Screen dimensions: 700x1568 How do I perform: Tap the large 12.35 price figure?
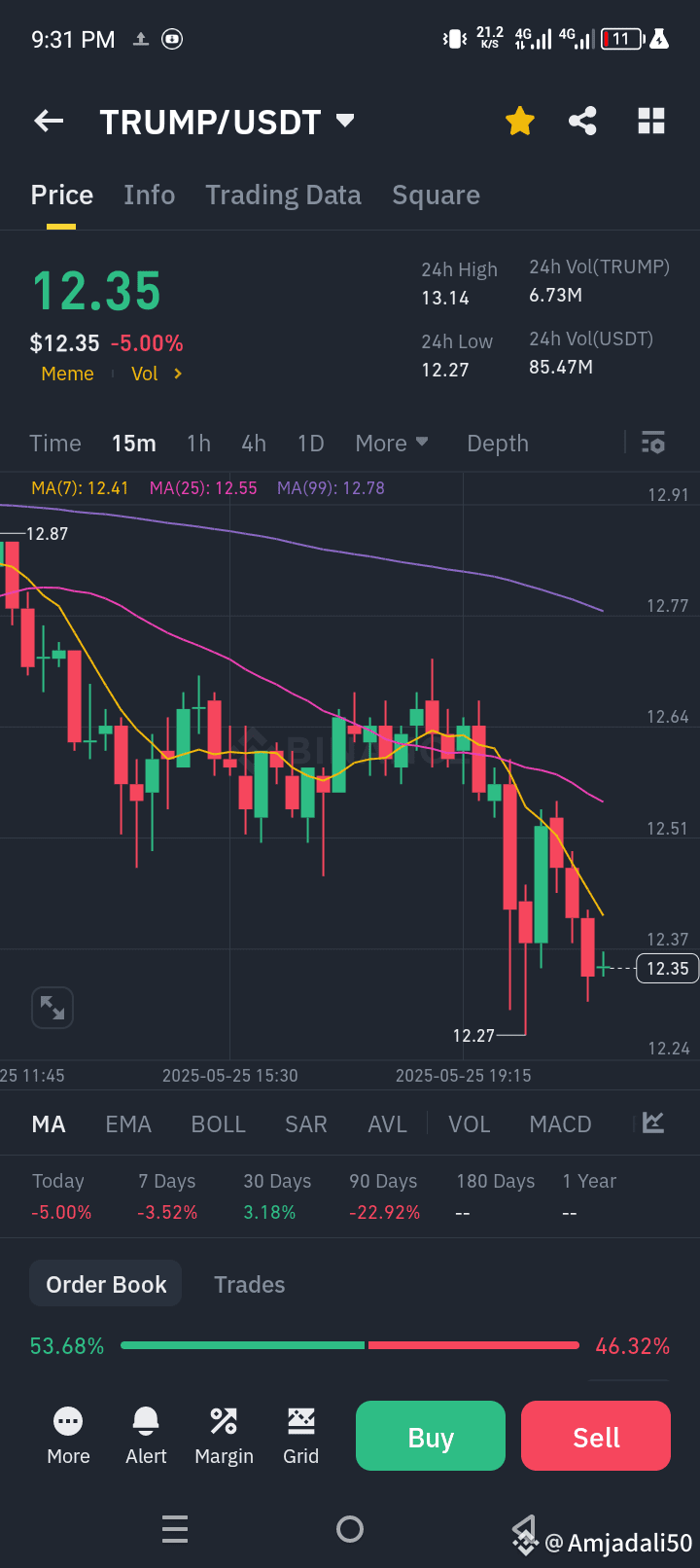click(x=96, y=292)
